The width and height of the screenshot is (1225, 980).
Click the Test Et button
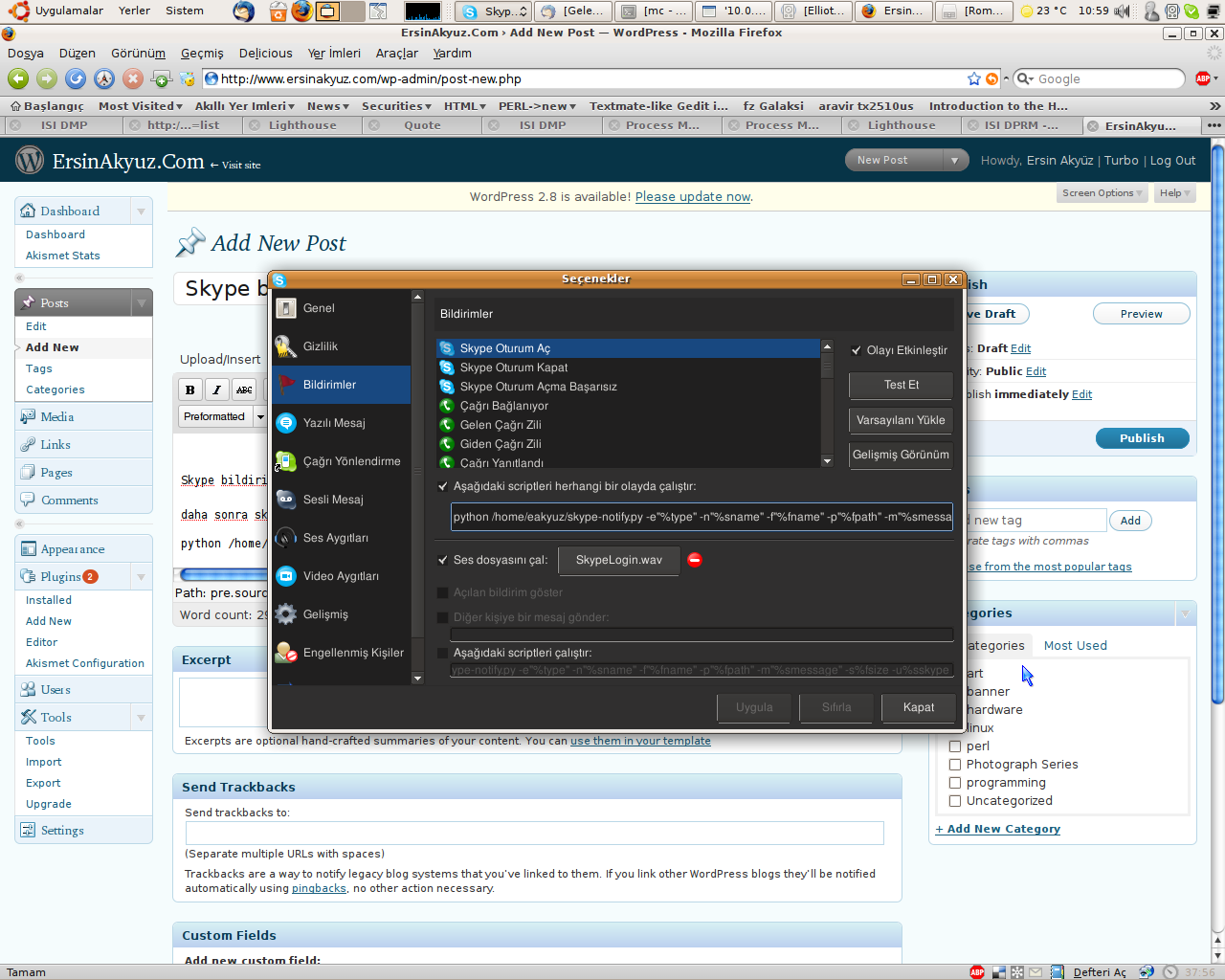click(x=901, y=385)
